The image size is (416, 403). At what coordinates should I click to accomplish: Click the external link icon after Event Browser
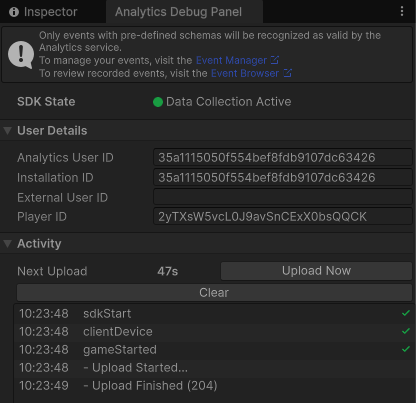[287, 73]
